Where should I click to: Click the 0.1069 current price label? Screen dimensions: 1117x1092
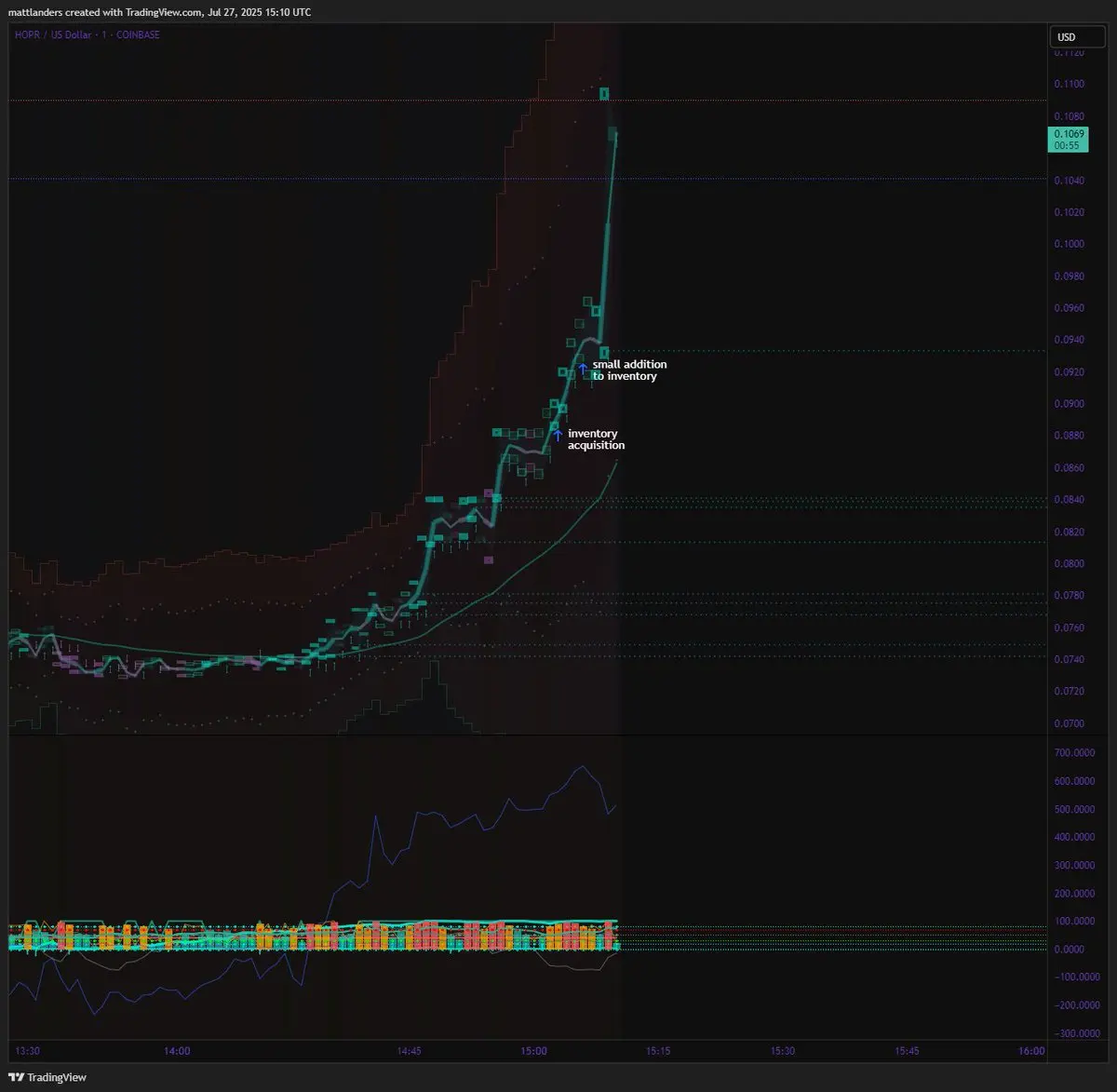pyautogui.click(x=1068, y=140)
